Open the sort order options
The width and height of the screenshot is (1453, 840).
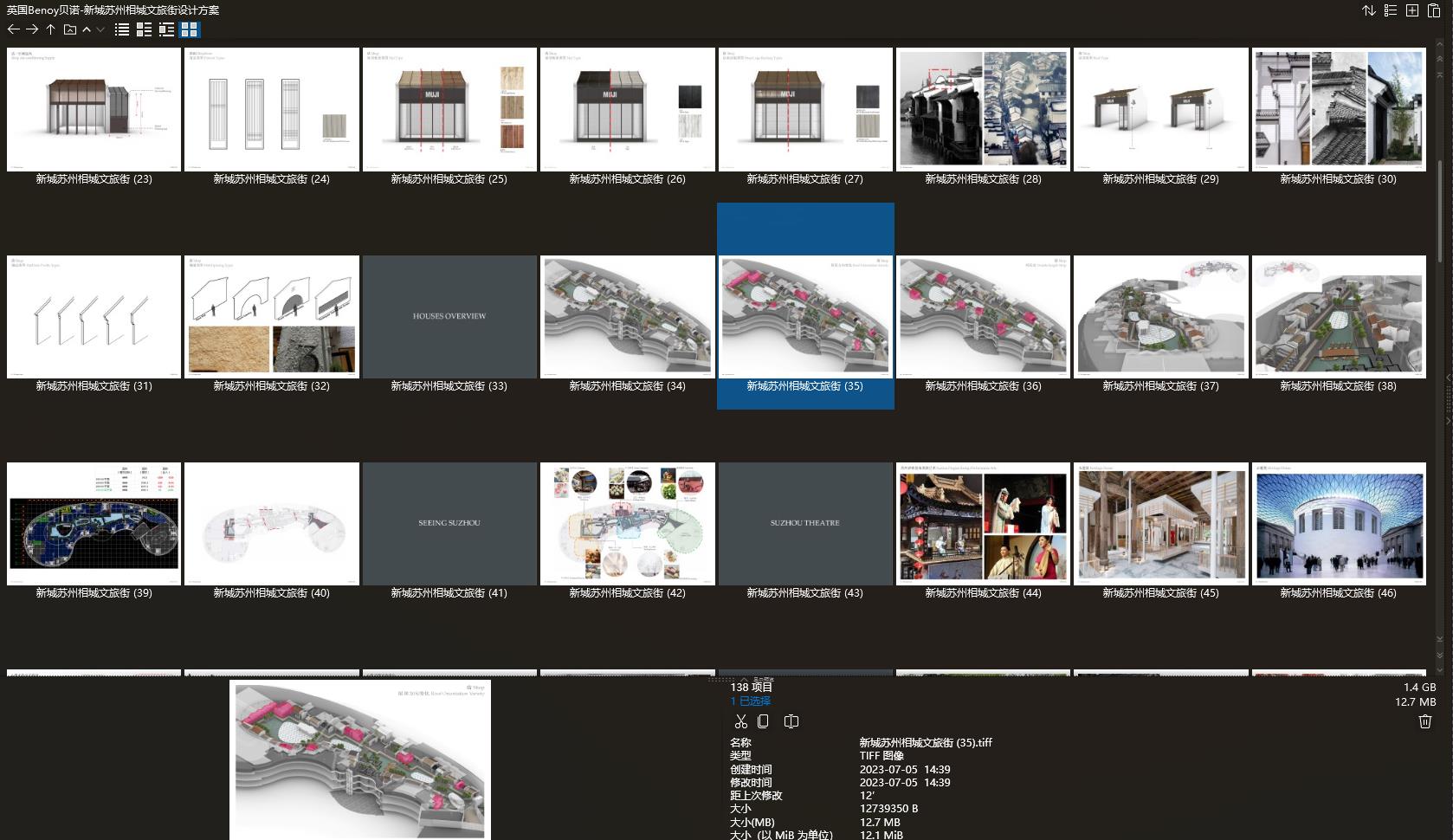tap(1368, 10)
